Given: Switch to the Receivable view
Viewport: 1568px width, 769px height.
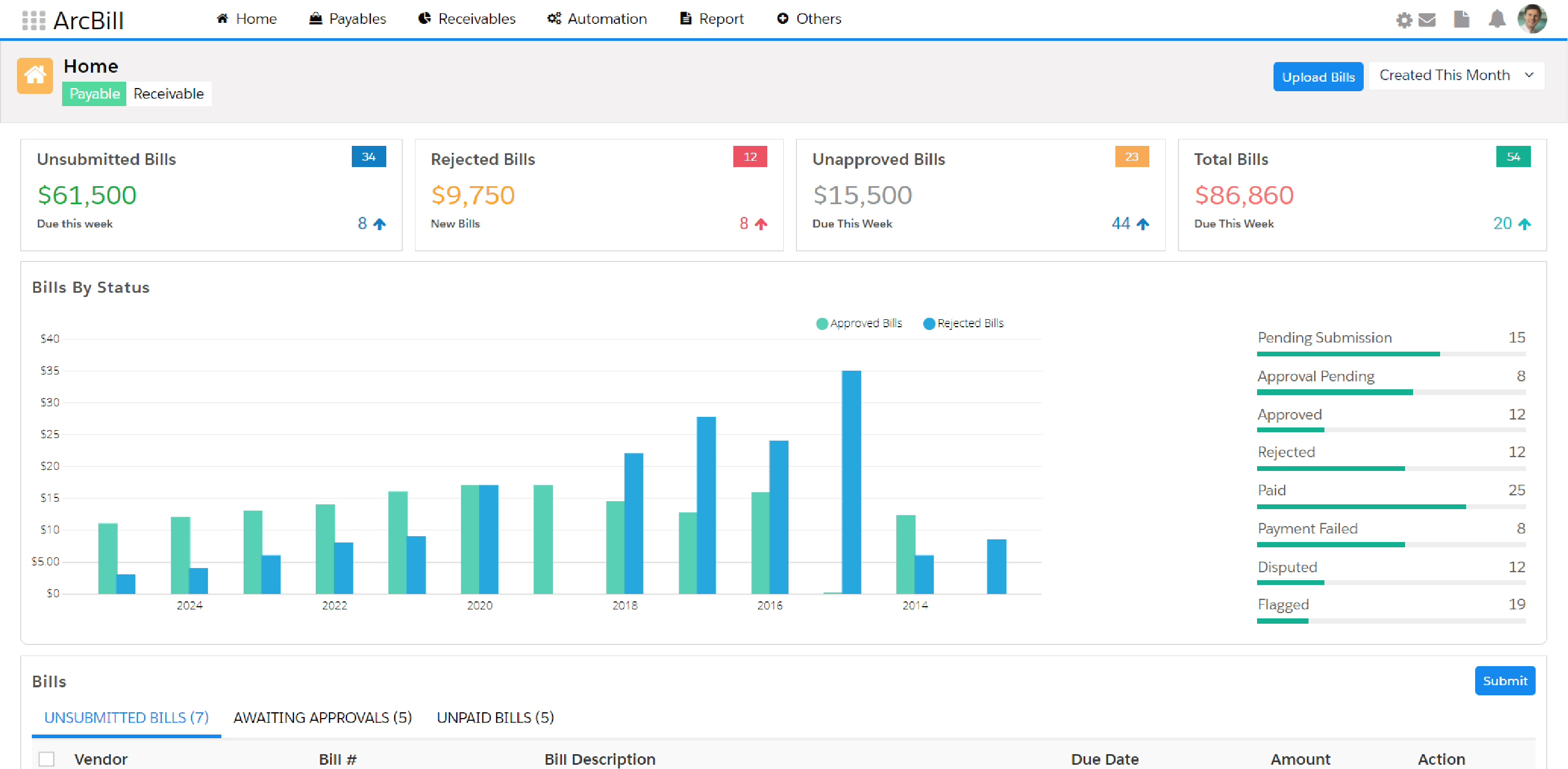Looking at the screenshot, I should pyautogui.click(x=169, y=94).
